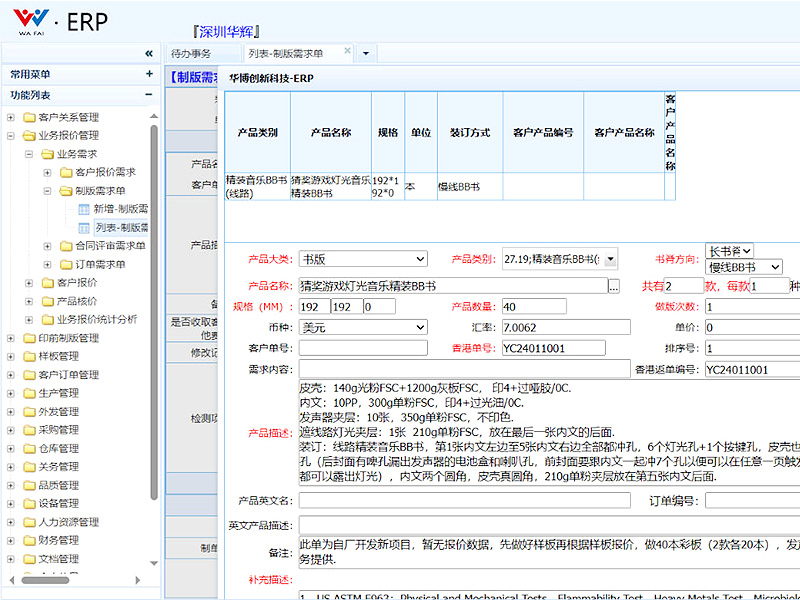The width and height of the screenshot is (800, 600).
Task: Collapse the 业务报价管理 tree node
Action: (x=11, y=136)
